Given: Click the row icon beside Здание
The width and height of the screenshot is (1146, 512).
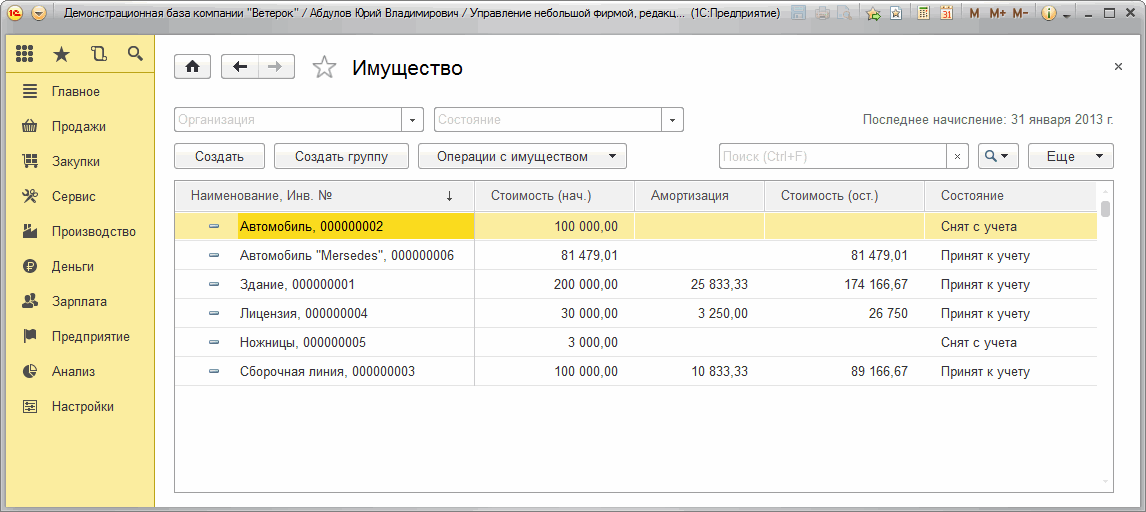Looking at the screenshot, I should [214, 285].
